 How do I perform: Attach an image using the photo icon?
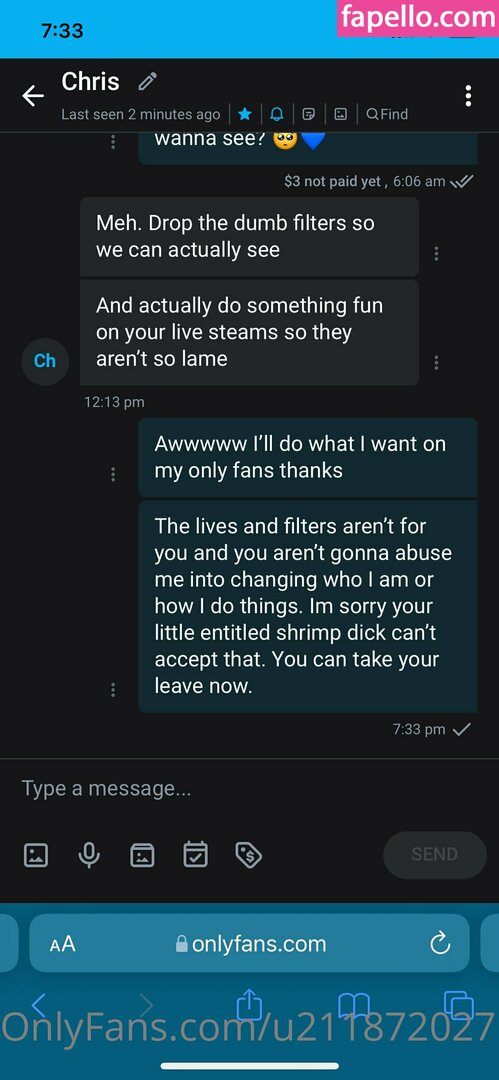(36, 855)
